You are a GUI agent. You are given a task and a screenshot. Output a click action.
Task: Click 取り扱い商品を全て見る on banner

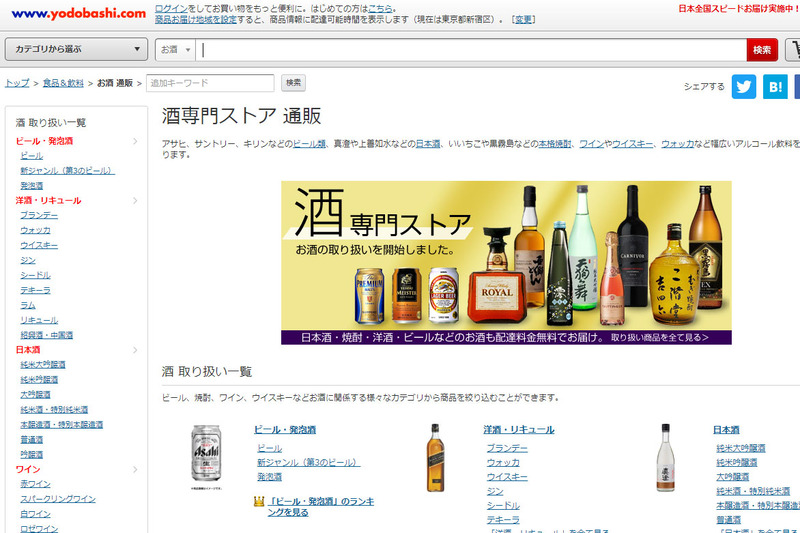coord(660,338)
